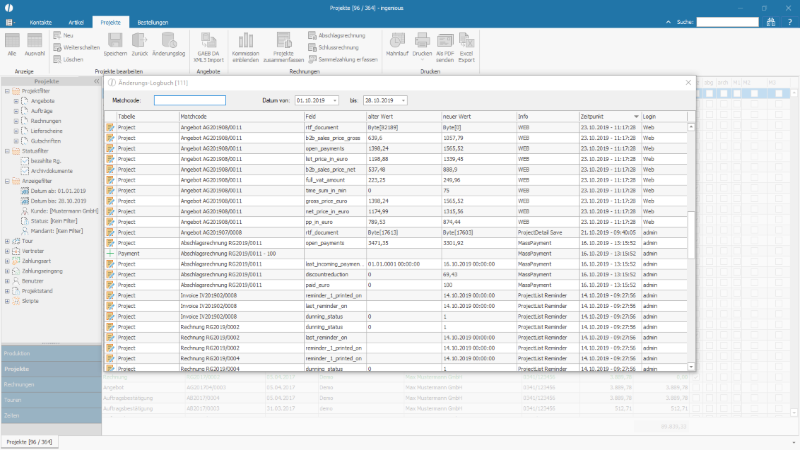Open the Bestellungen tab

[153, 22]
